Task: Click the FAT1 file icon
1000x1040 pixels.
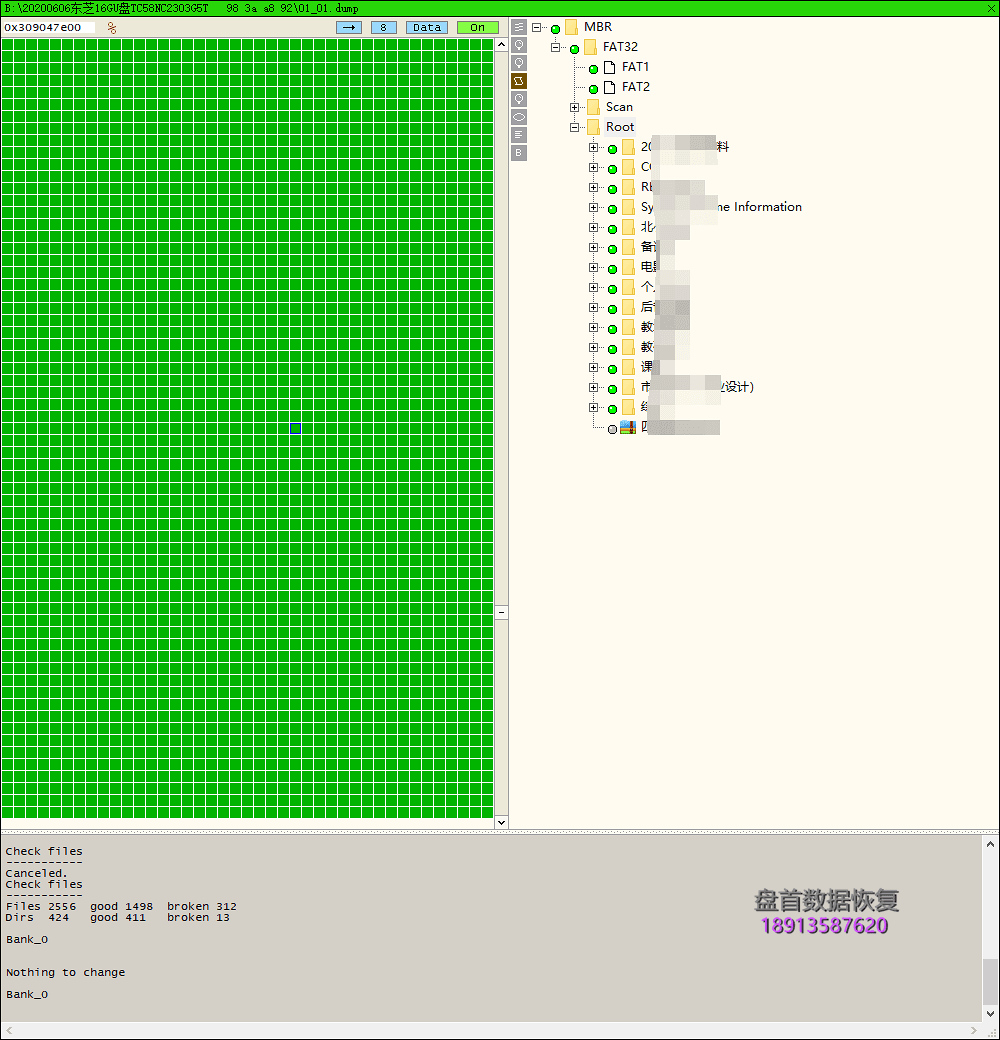Action: pos(609,67)
